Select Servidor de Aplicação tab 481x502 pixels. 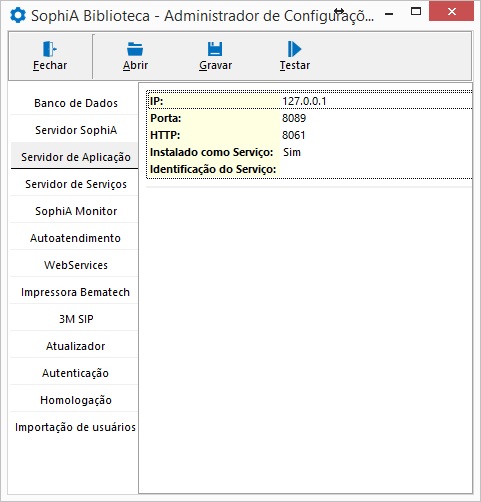point(74,157)
